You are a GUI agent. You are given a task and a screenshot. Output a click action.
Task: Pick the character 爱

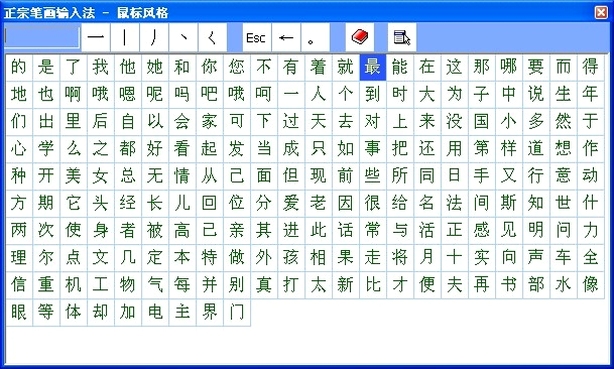pyautogui.click(x=291, y=203)
